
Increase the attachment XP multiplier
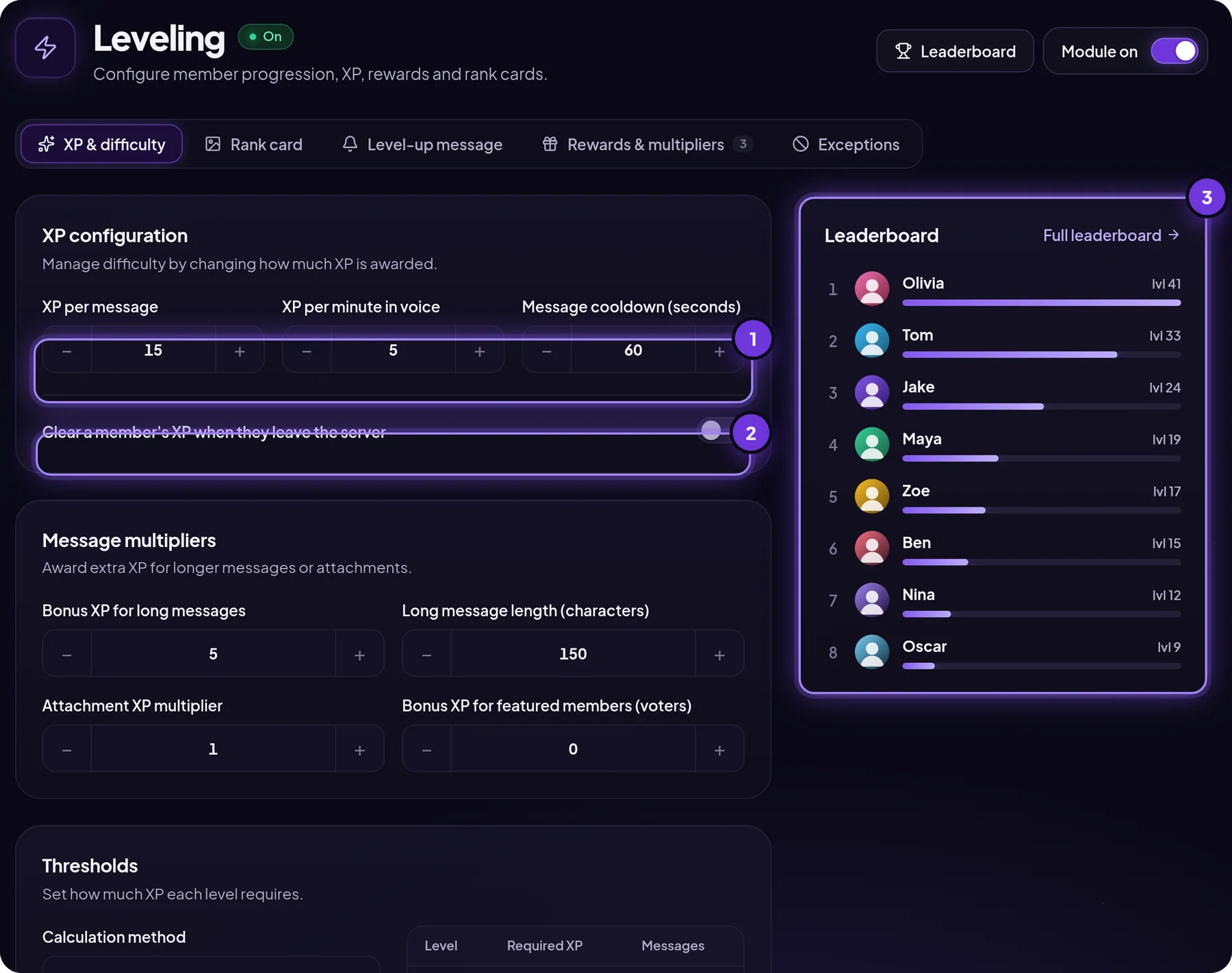click(x=360, y=750)
